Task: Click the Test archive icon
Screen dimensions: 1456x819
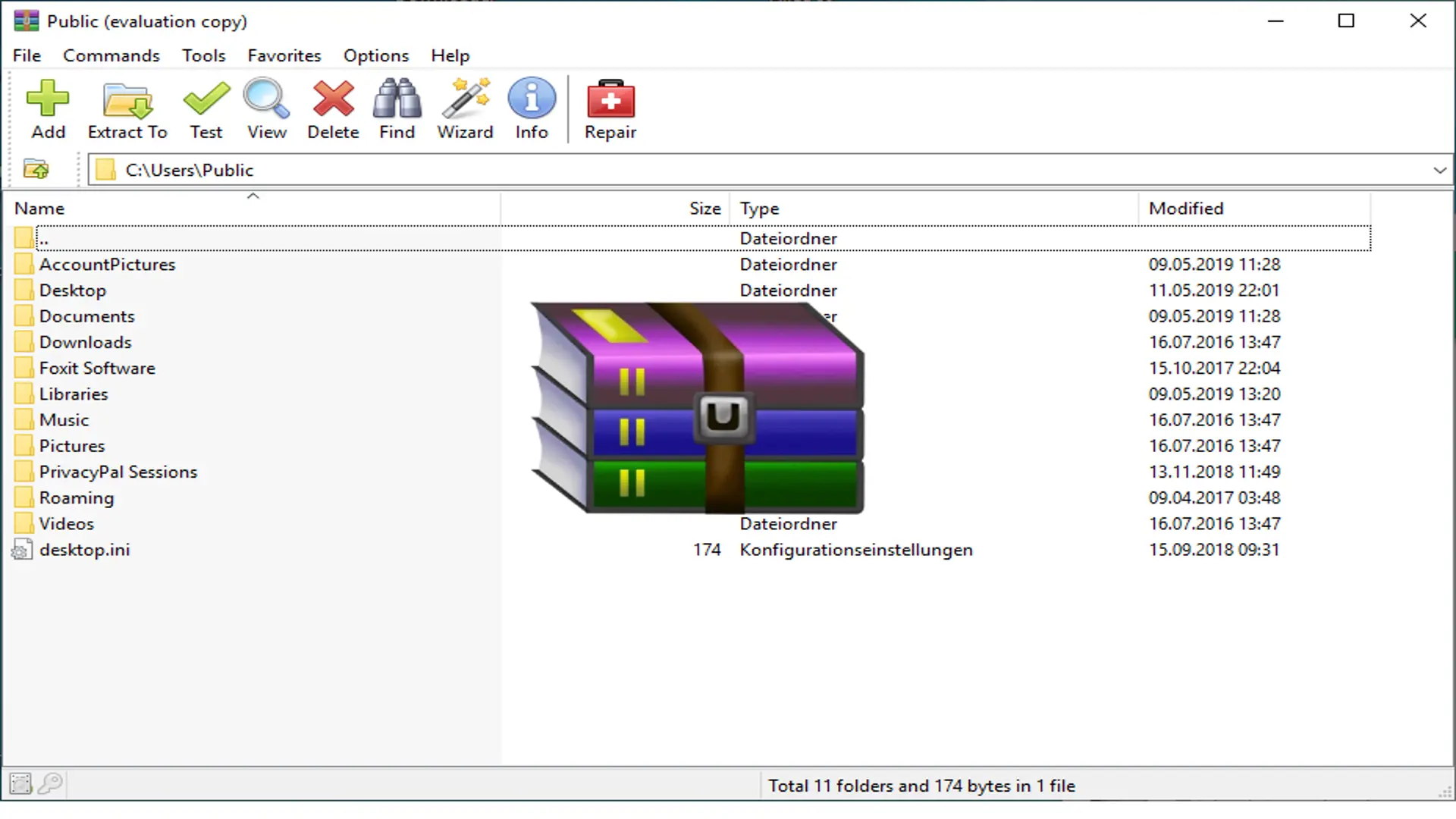Action: 206,108
